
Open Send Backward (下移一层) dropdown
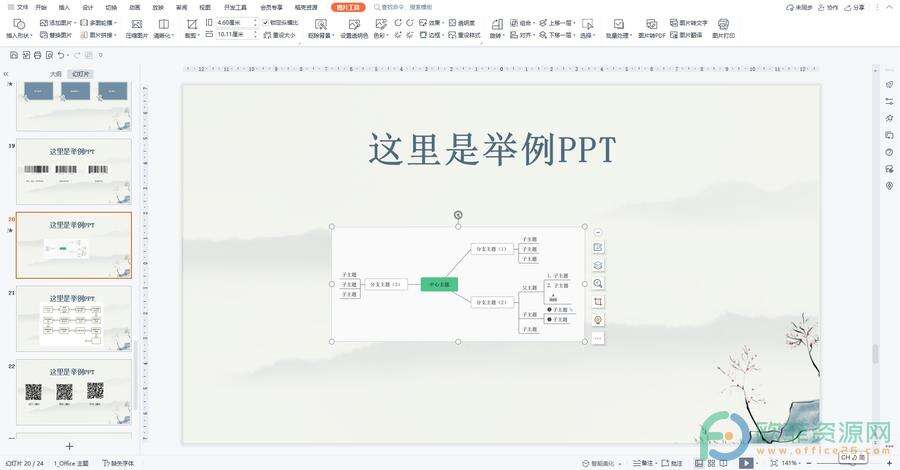coord(558,35)
